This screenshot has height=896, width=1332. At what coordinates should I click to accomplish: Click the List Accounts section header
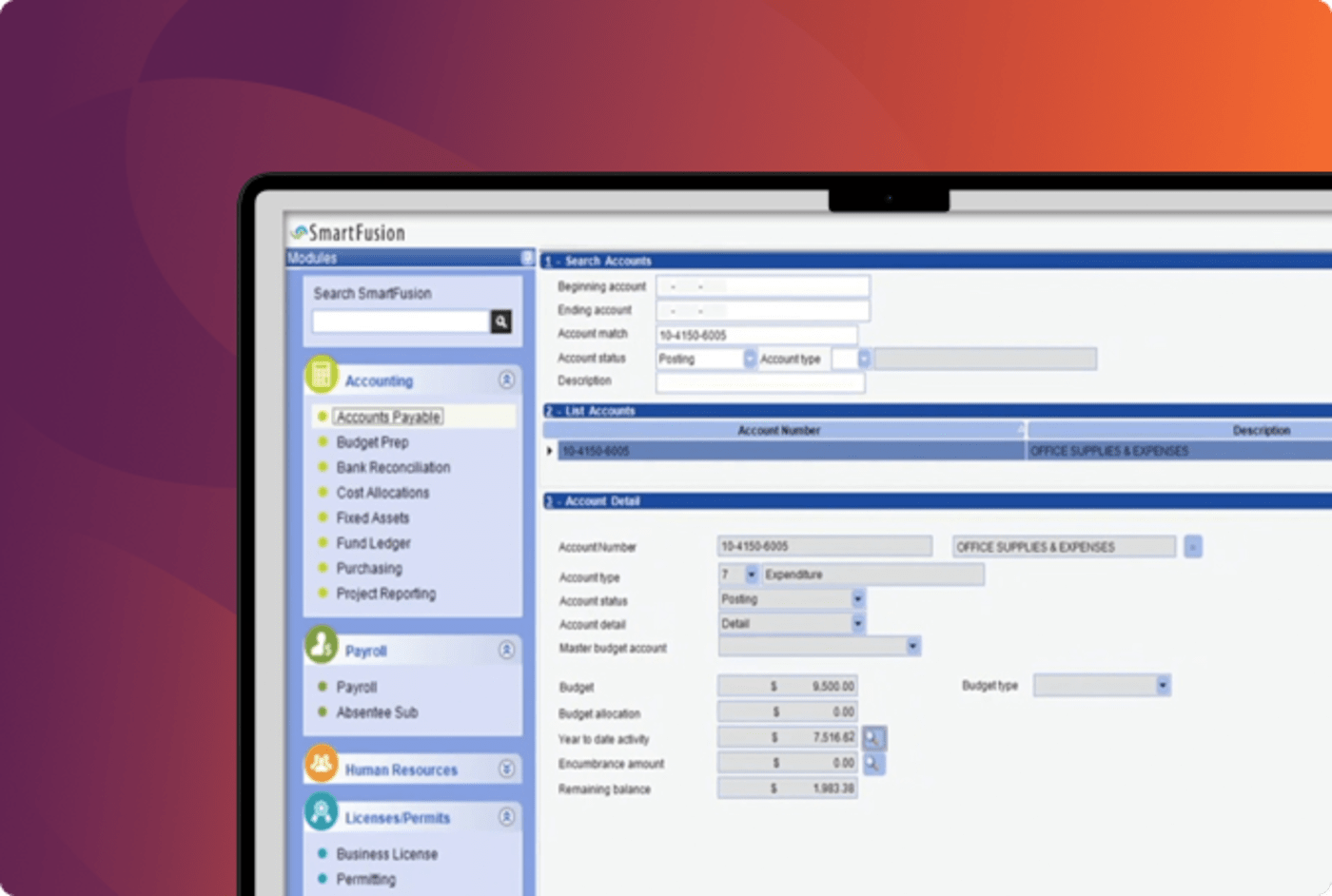(937, 411)
